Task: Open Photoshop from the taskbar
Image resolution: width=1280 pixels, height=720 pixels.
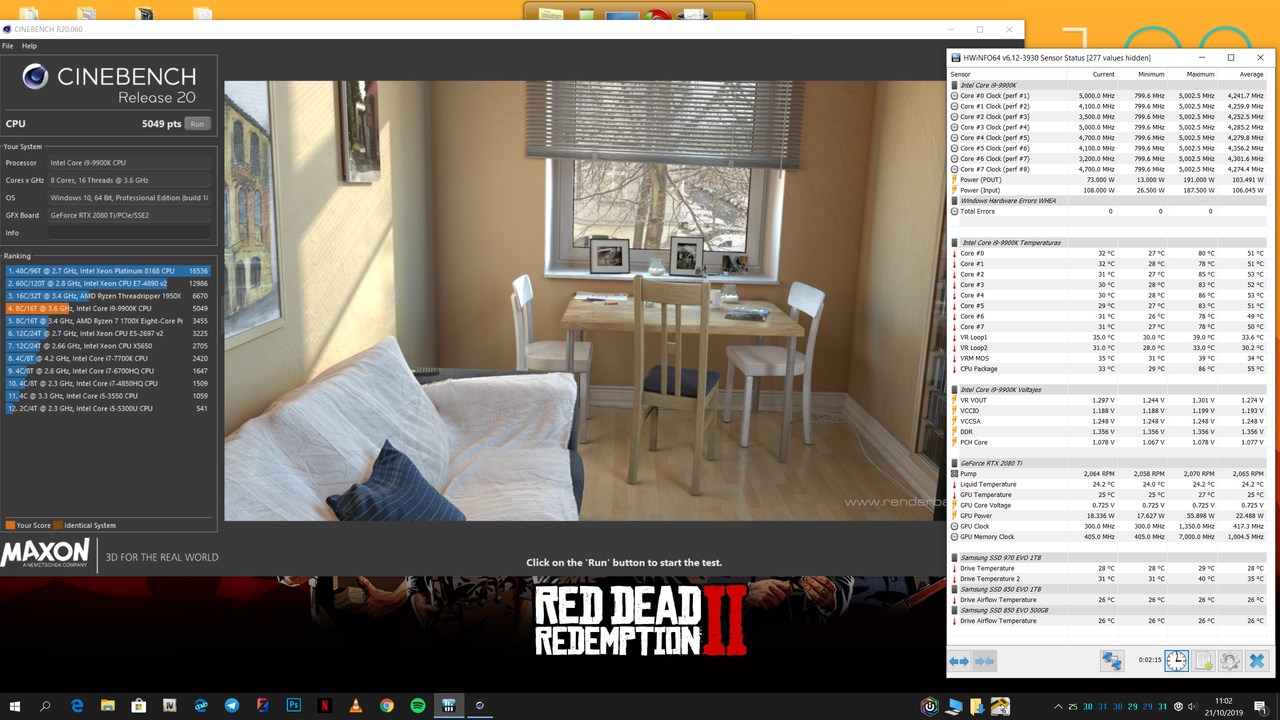Action: (x=293, y=705)
